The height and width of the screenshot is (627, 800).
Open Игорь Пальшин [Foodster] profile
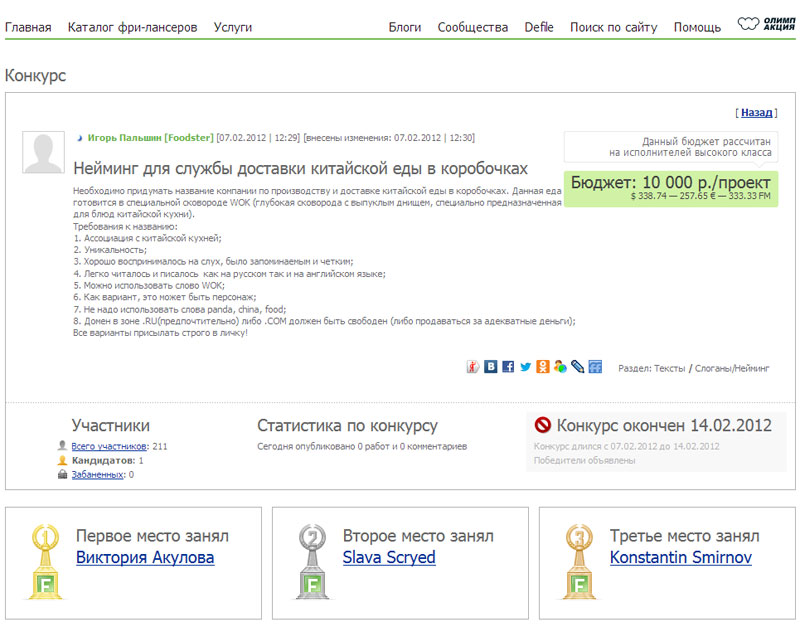point(151,138)
